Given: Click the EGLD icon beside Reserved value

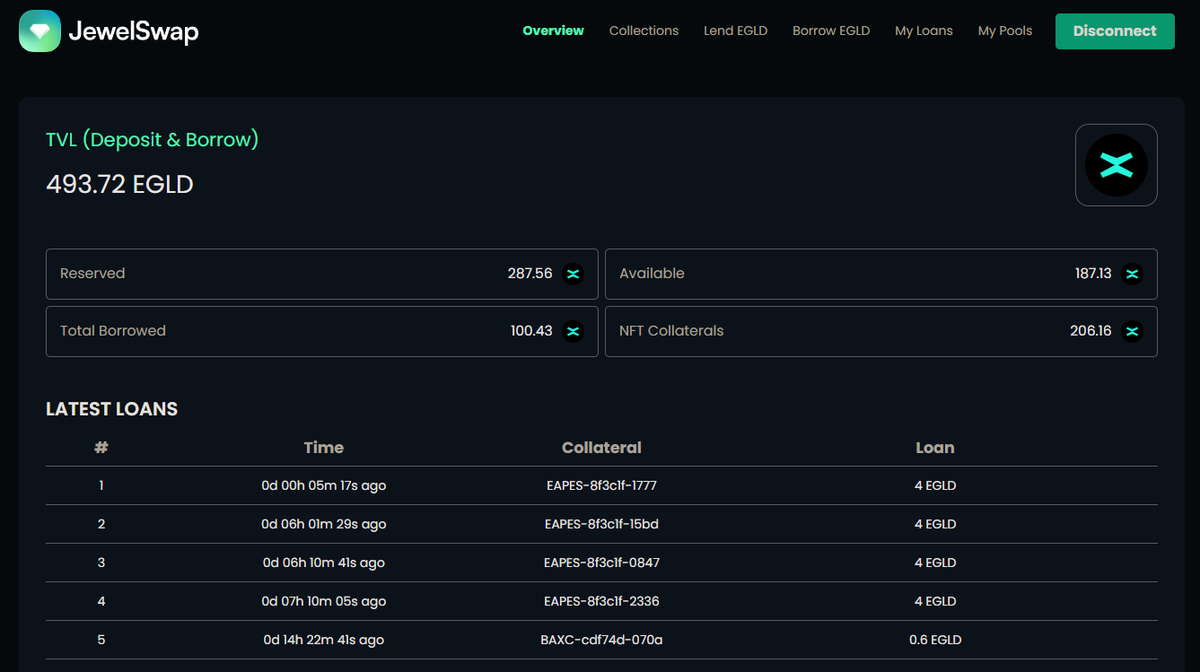Looking at the screenshot, I should [x=573, y=274].
